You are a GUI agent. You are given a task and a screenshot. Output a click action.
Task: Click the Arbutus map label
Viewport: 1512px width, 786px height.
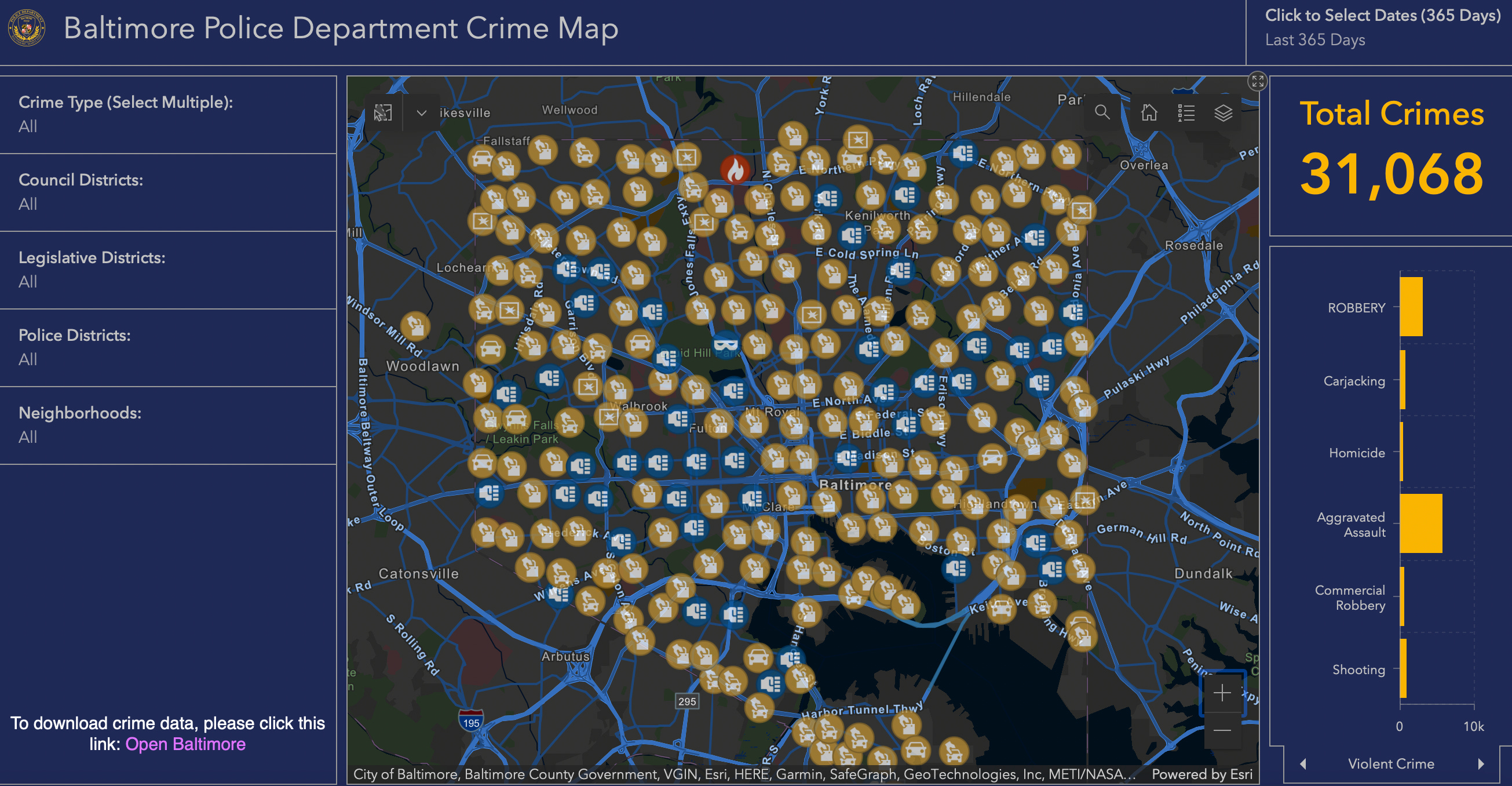click(x=565, y=656)
